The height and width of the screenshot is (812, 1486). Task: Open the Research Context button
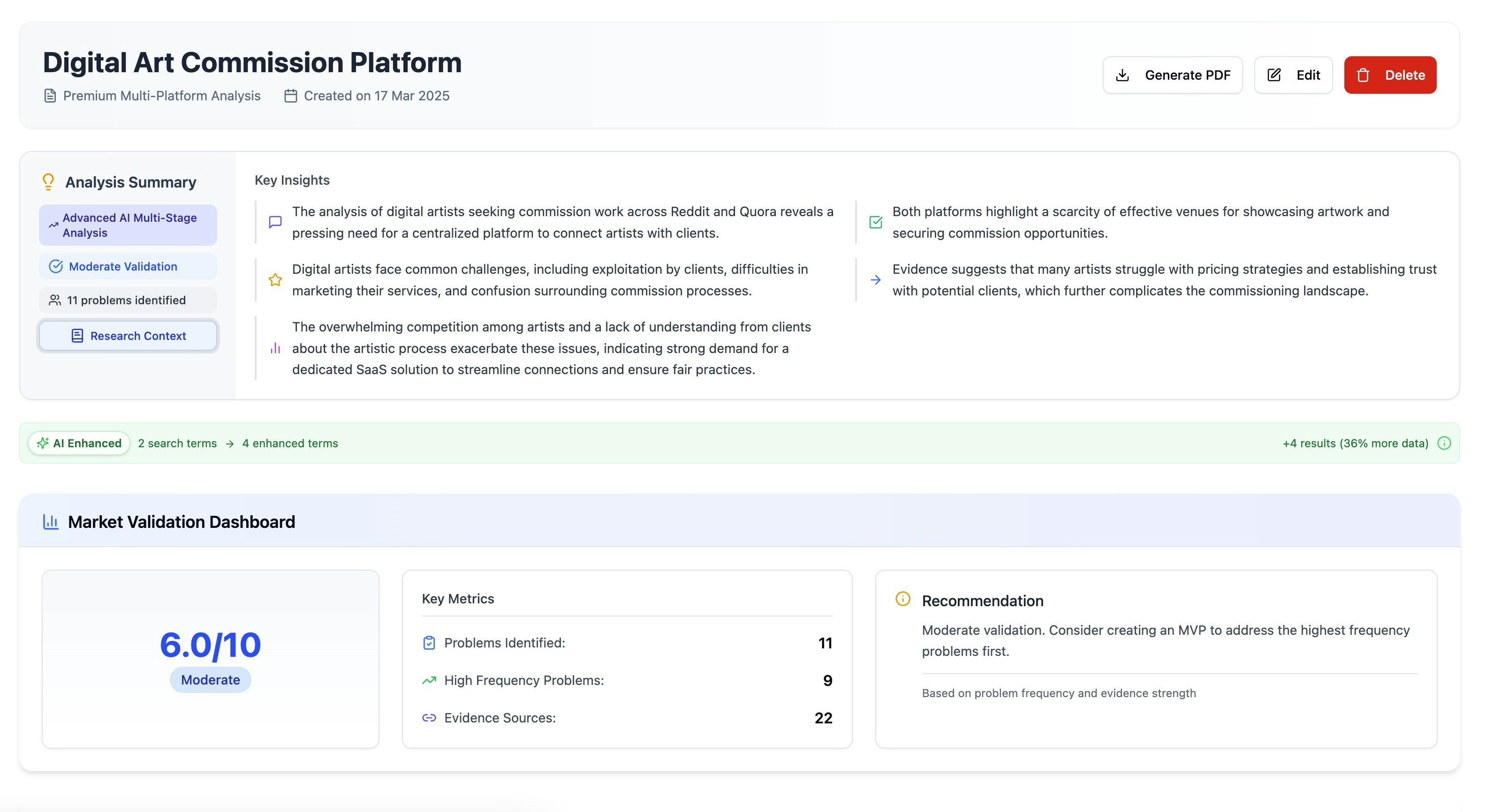pyautogui.click(x=128, y=336)
